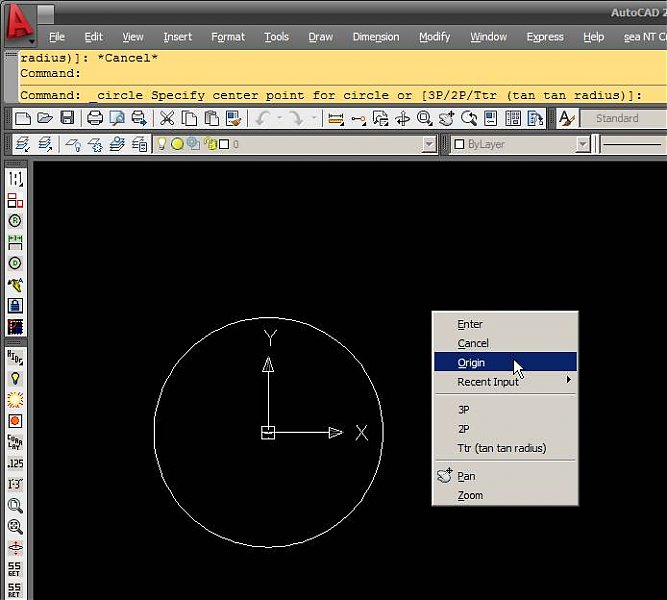The height and width of the screenshot is (600, 667).
Task: Save the drawing with the floppy disk icon
Action: pos(67,118)
